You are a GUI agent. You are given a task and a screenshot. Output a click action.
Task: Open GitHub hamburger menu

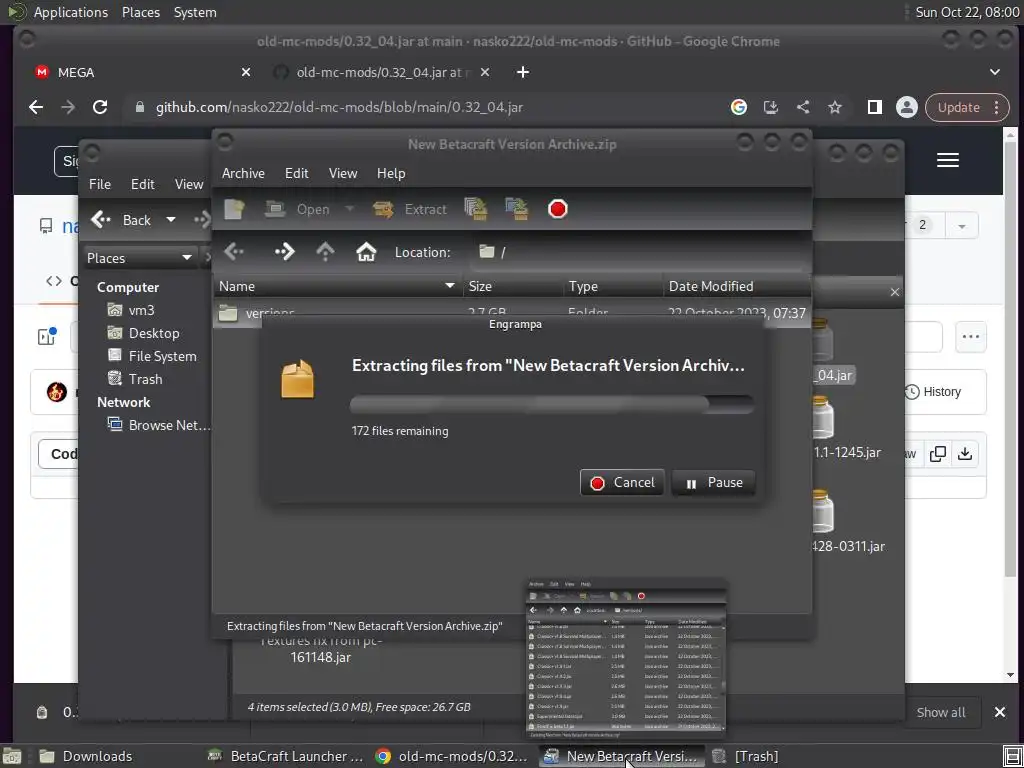948,160
